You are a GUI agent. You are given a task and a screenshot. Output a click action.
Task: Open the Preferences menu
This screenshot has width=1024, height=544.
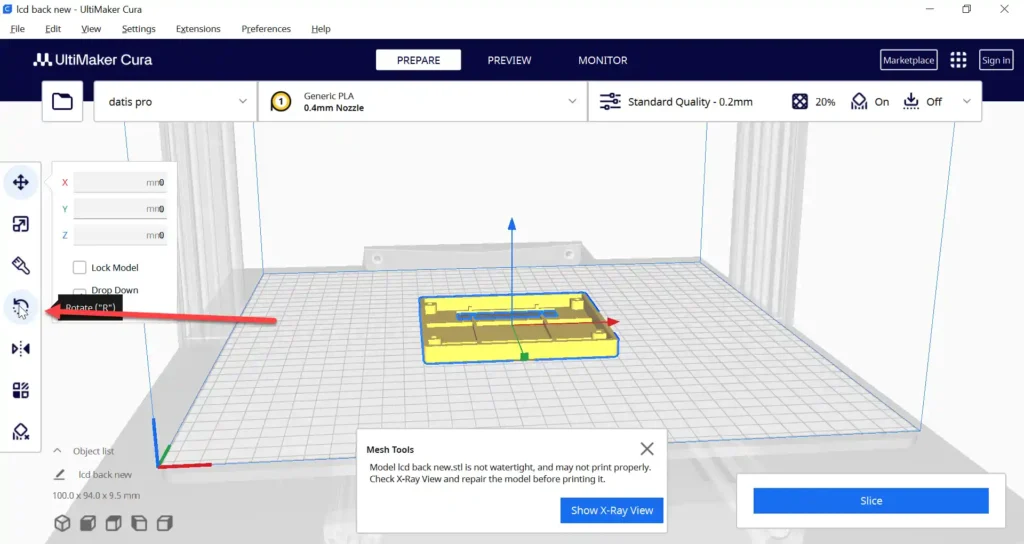266,29
